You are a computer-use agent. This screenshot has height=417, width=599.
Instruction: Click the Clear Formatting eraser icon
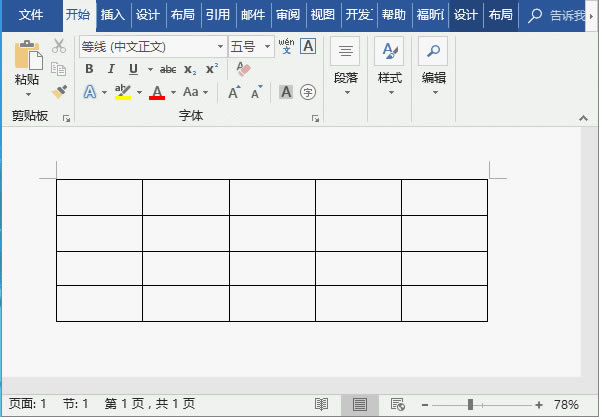[243, 69]
